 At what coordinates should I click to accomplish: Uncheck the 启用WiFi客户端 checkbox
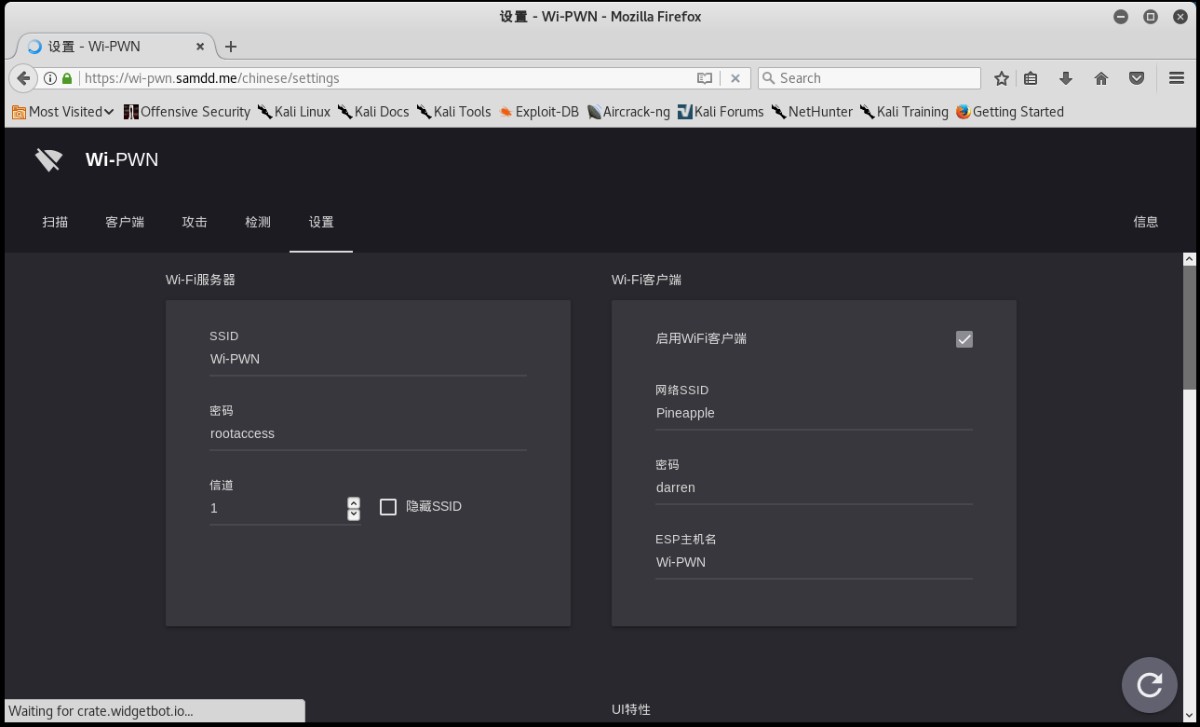tap(964, 339)
